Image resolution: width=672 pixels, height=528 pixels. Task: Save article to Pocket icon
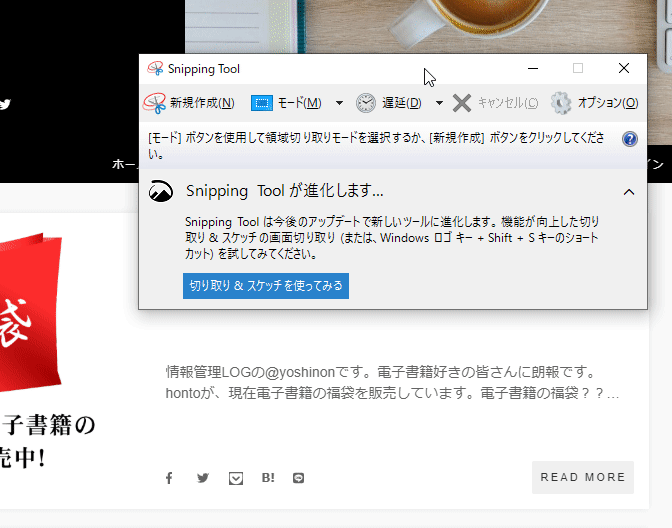pyautogui.click(x=236, y=478)
